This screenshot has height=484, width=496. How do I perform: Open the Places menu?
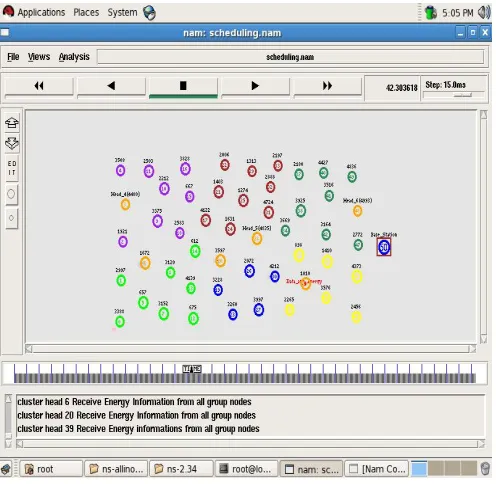pyautogui.click(x=86, y=12)
